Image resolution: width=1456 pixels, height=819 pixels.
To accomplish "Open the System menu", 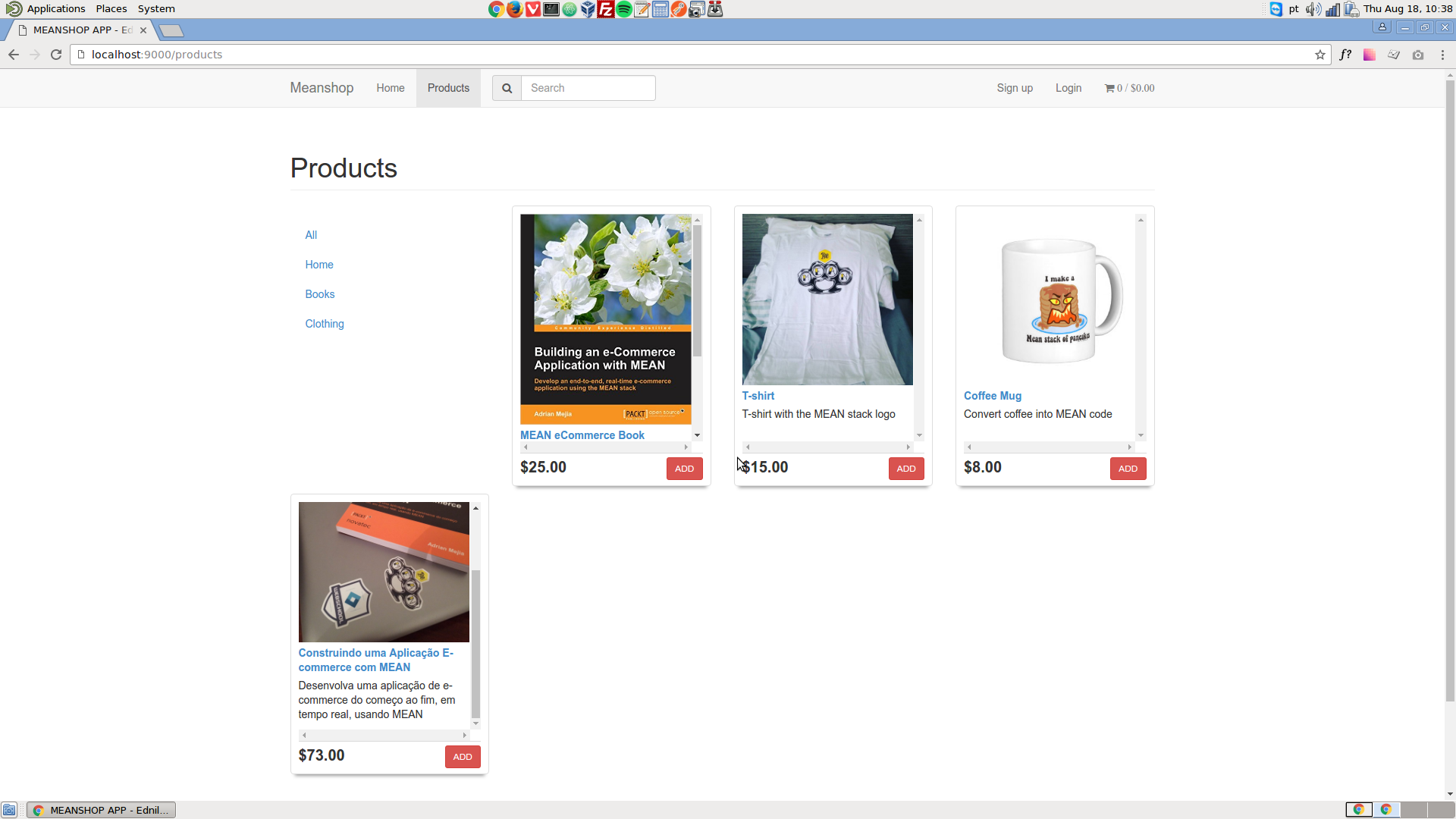I will tap(156, 9).
